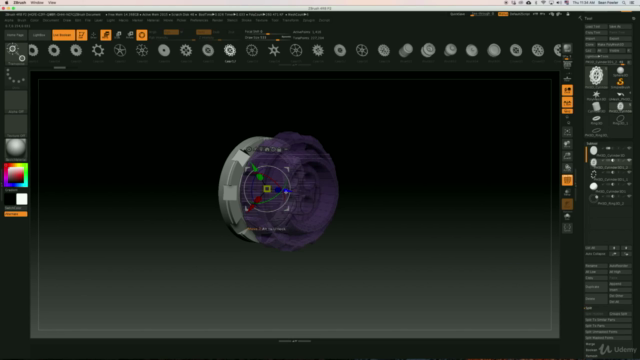640x360 pixels.
Task: Toggle visibility of PM3D_Ring3D_2 subtool
Action: click(629, 196)
